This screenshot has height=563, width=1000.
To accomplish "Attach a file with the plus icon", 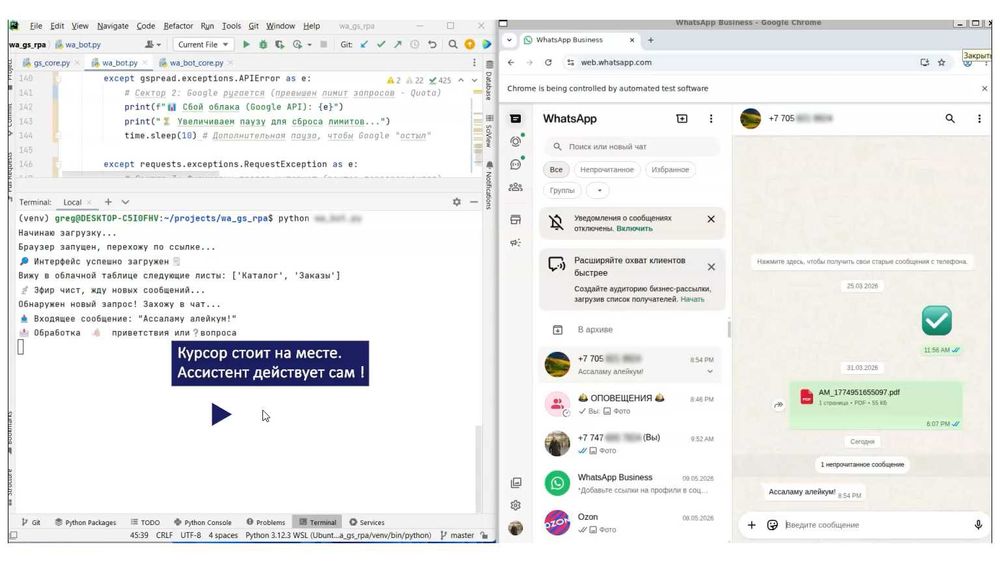I will (x=751, y=525).
